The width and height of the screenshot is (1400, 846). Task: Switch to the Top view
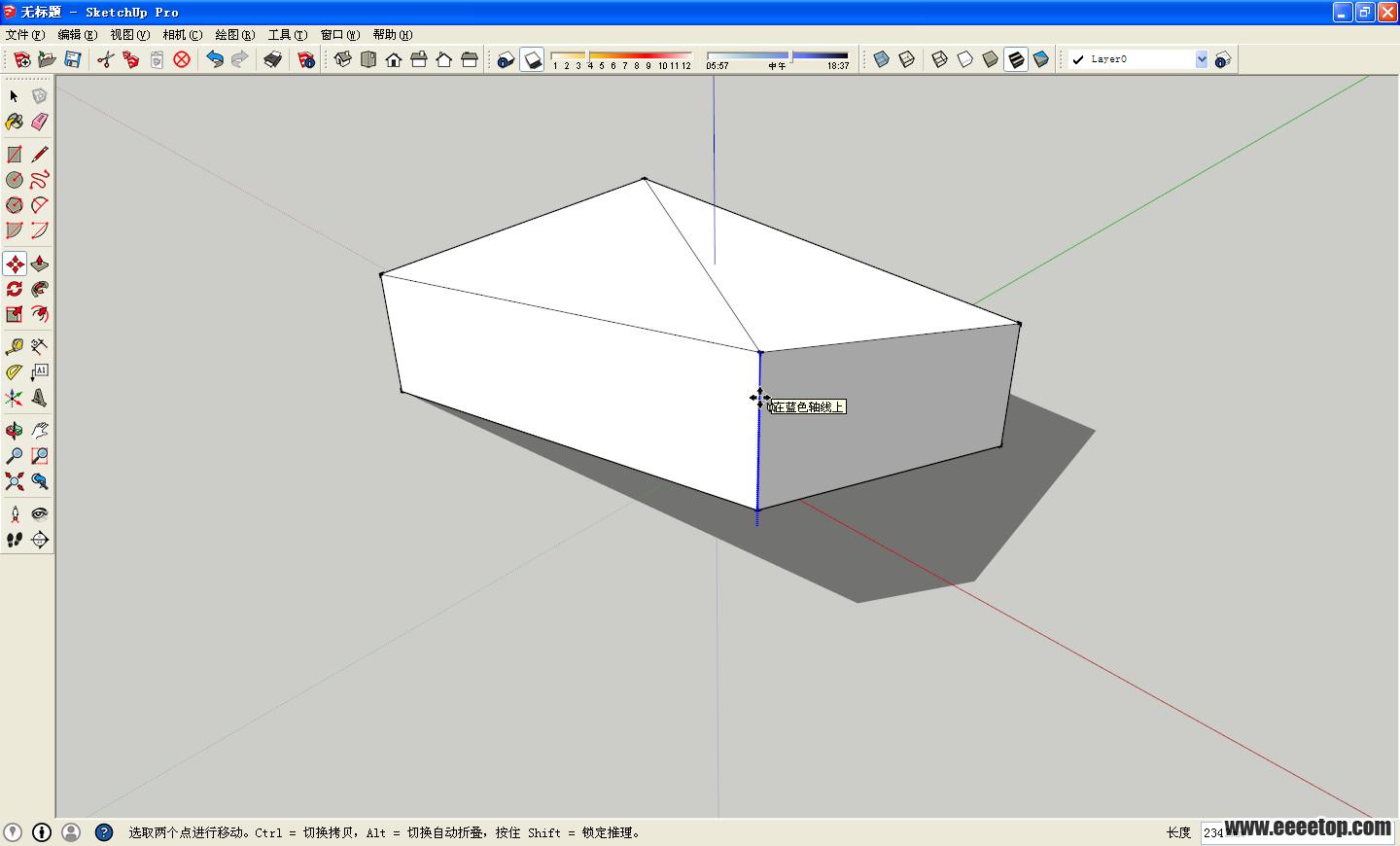point(368,59)
